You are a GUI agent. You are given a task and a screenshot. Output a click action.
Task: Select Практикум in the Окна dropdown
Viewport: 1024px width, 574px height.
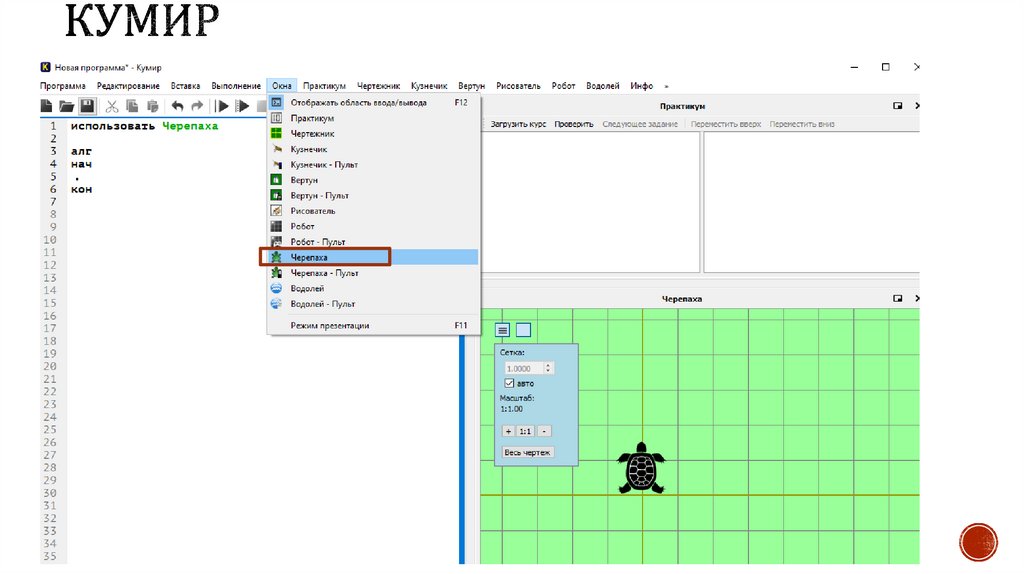(373, 118)
